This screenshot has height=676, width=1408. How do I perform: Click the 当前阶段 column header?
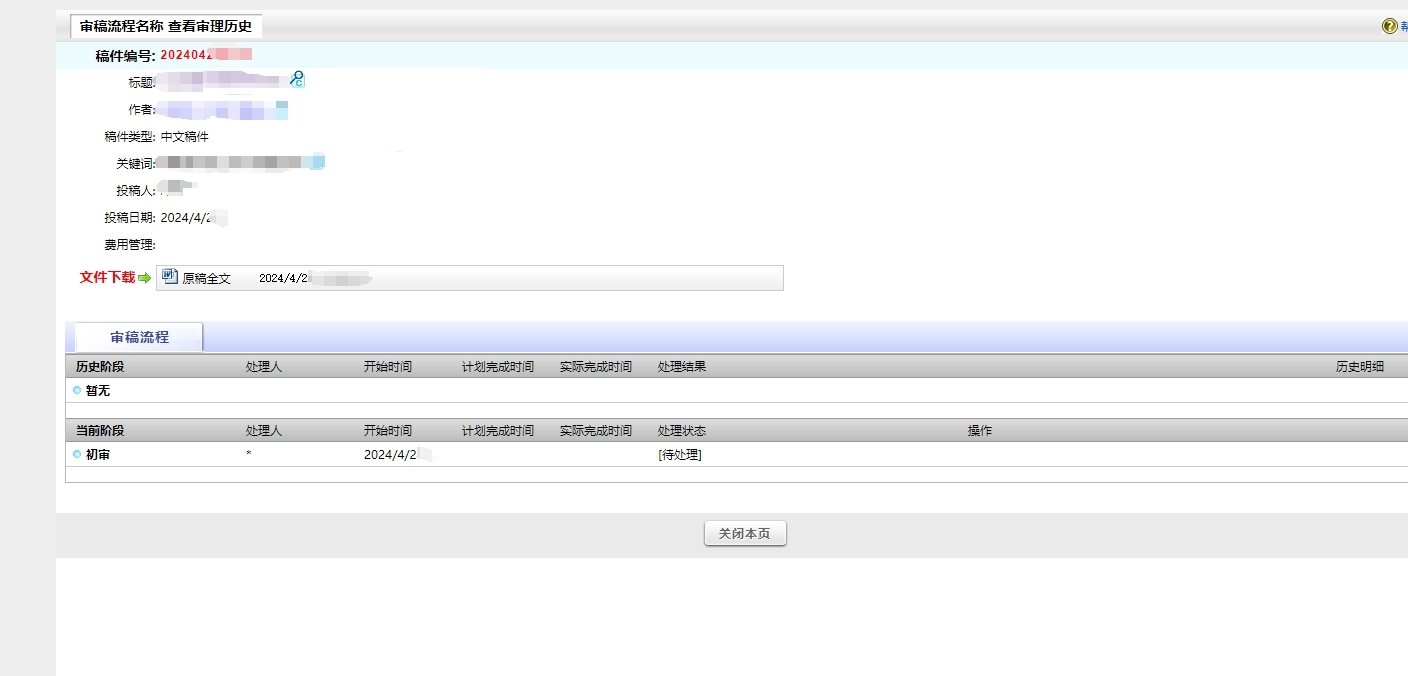(100, 431)
